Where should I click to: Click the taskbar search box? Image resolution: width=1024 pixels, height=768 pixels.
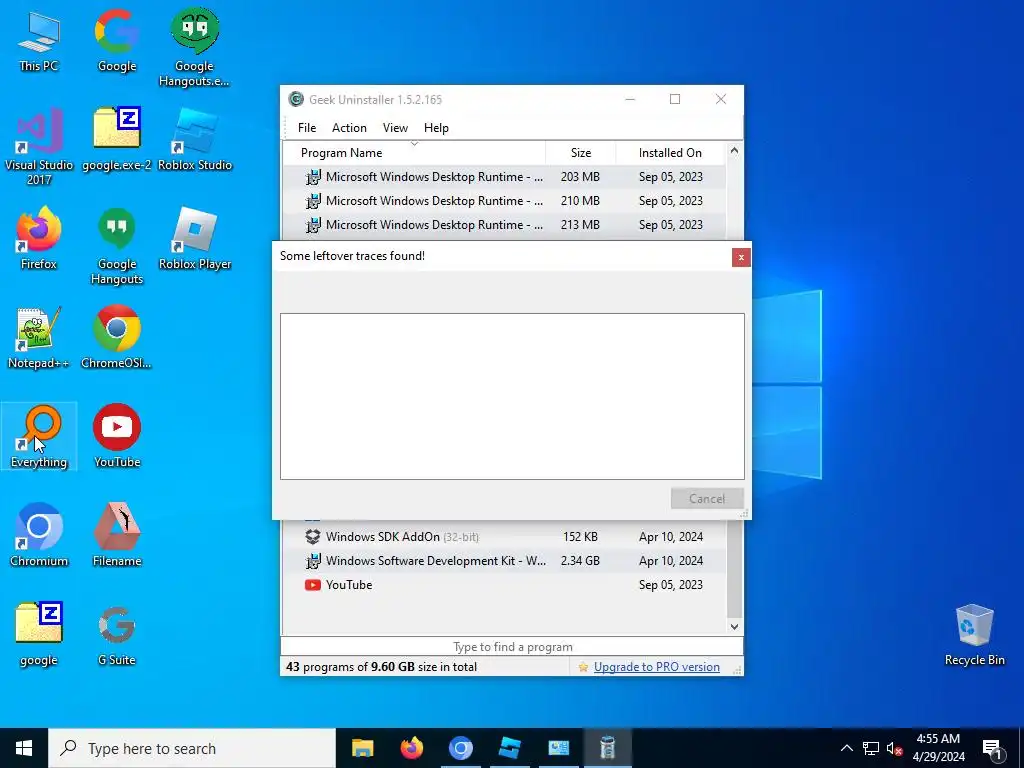[192, 748]
